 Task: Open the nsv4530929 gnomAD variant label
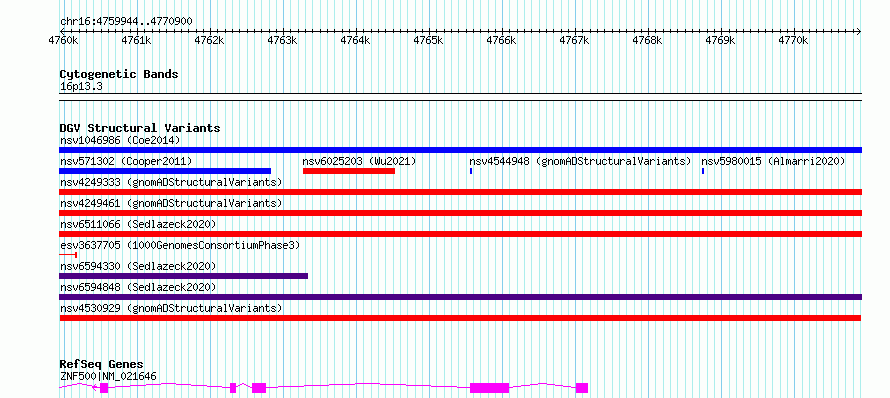pos(171,308)
